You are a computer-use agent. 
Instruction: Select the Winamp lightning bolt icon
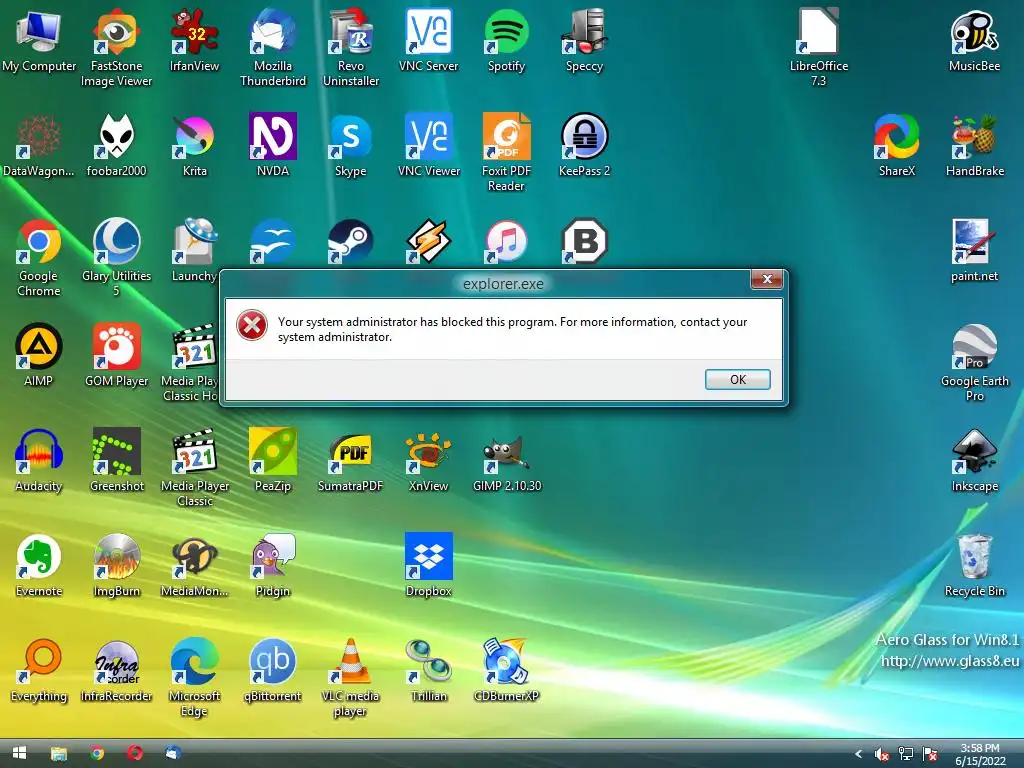[x=428, y=241]
